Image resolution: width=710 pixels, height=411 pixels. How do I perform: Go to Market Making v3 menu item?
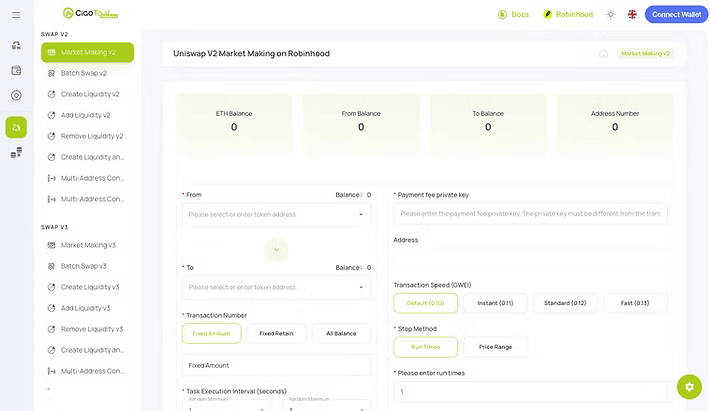coord(87,245)
